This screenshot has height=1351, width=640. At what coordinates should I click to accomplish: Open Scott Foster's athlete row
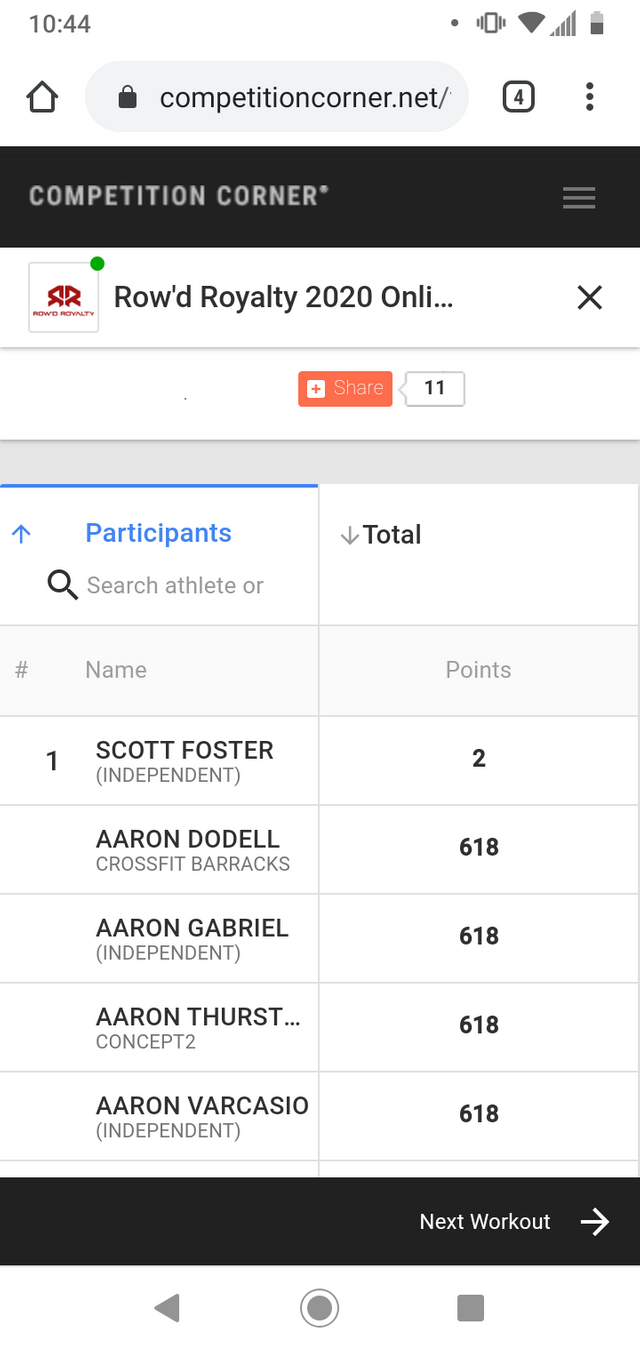coord(184,760)
